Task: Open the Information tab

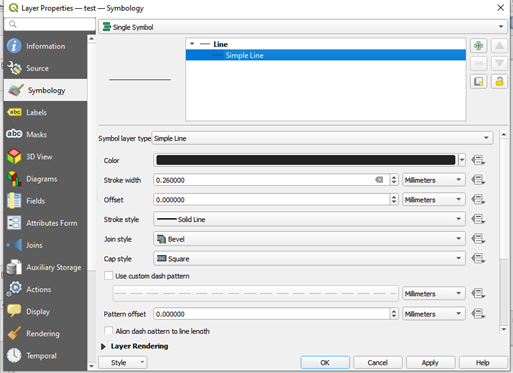Action: (x=46, y=46)
